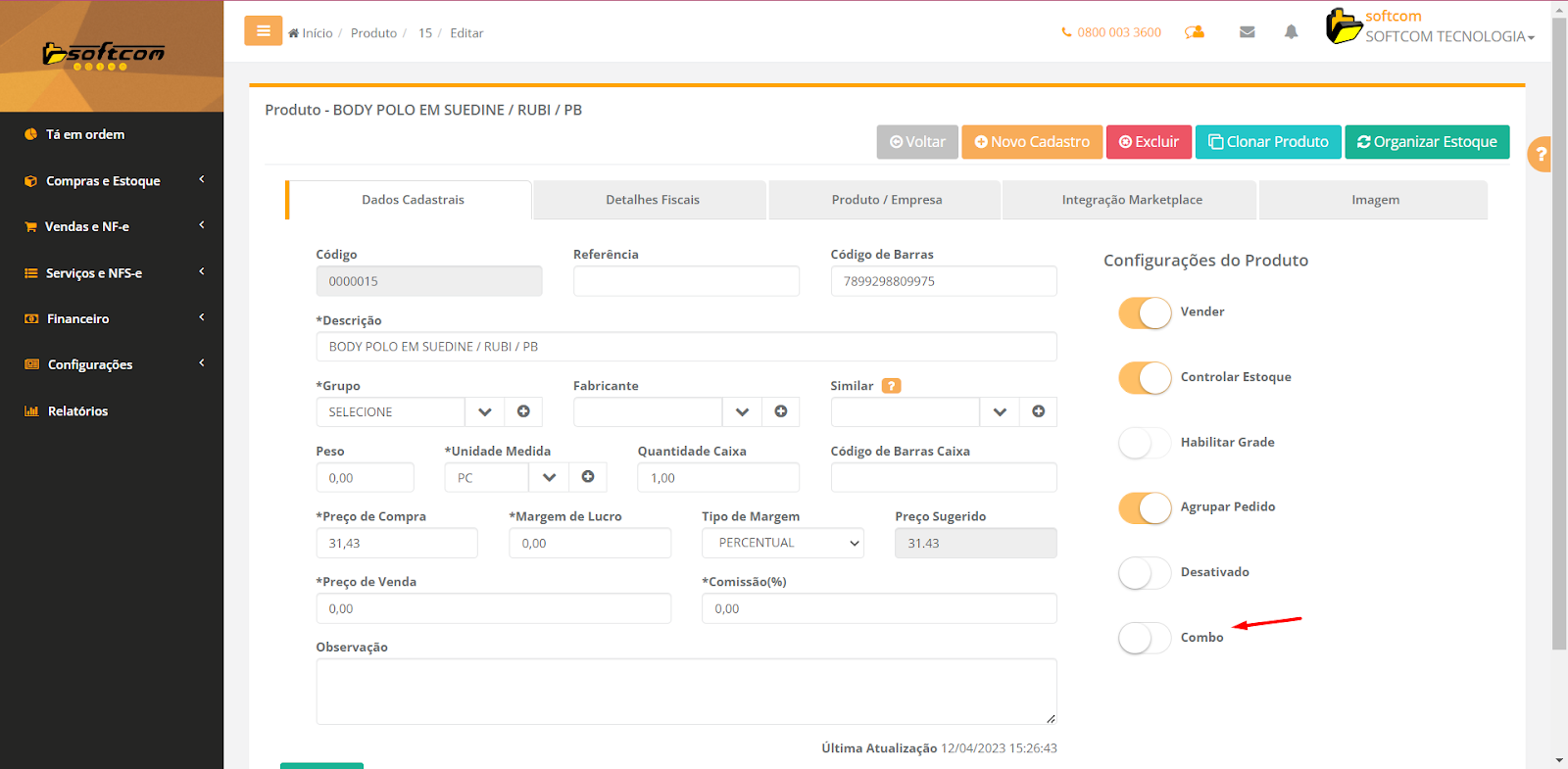
Task: Click the Clonar Produto button
Action: [1268, 142]
